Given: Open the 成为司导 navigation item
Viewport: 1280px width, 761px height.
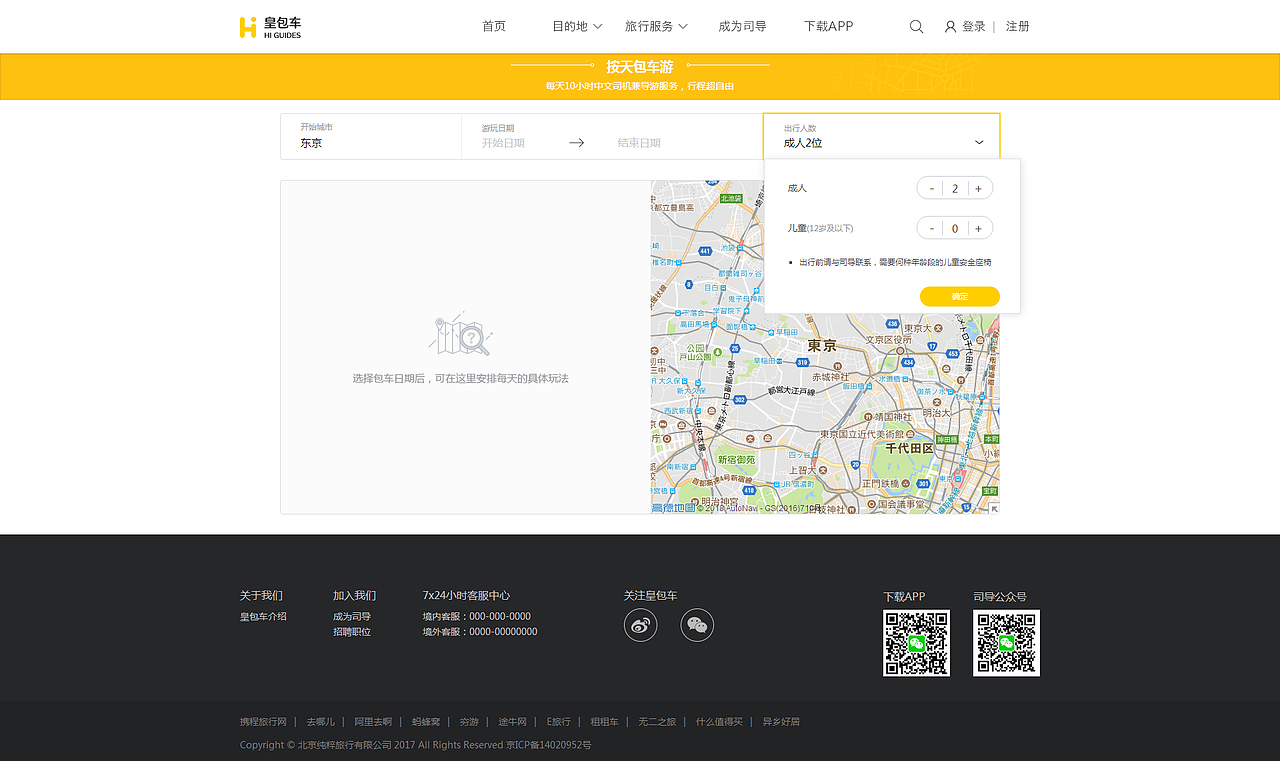Looking at the screenshot, I should click(742, 26).
